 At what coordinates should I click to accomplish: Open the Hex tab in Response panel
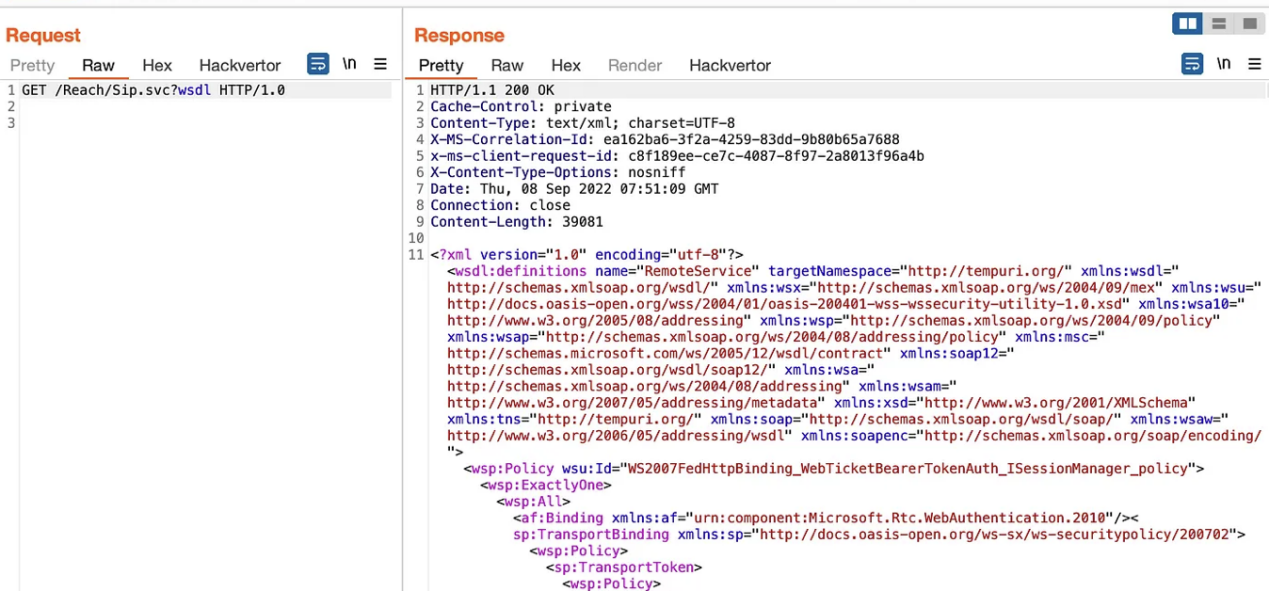[566, 65]
